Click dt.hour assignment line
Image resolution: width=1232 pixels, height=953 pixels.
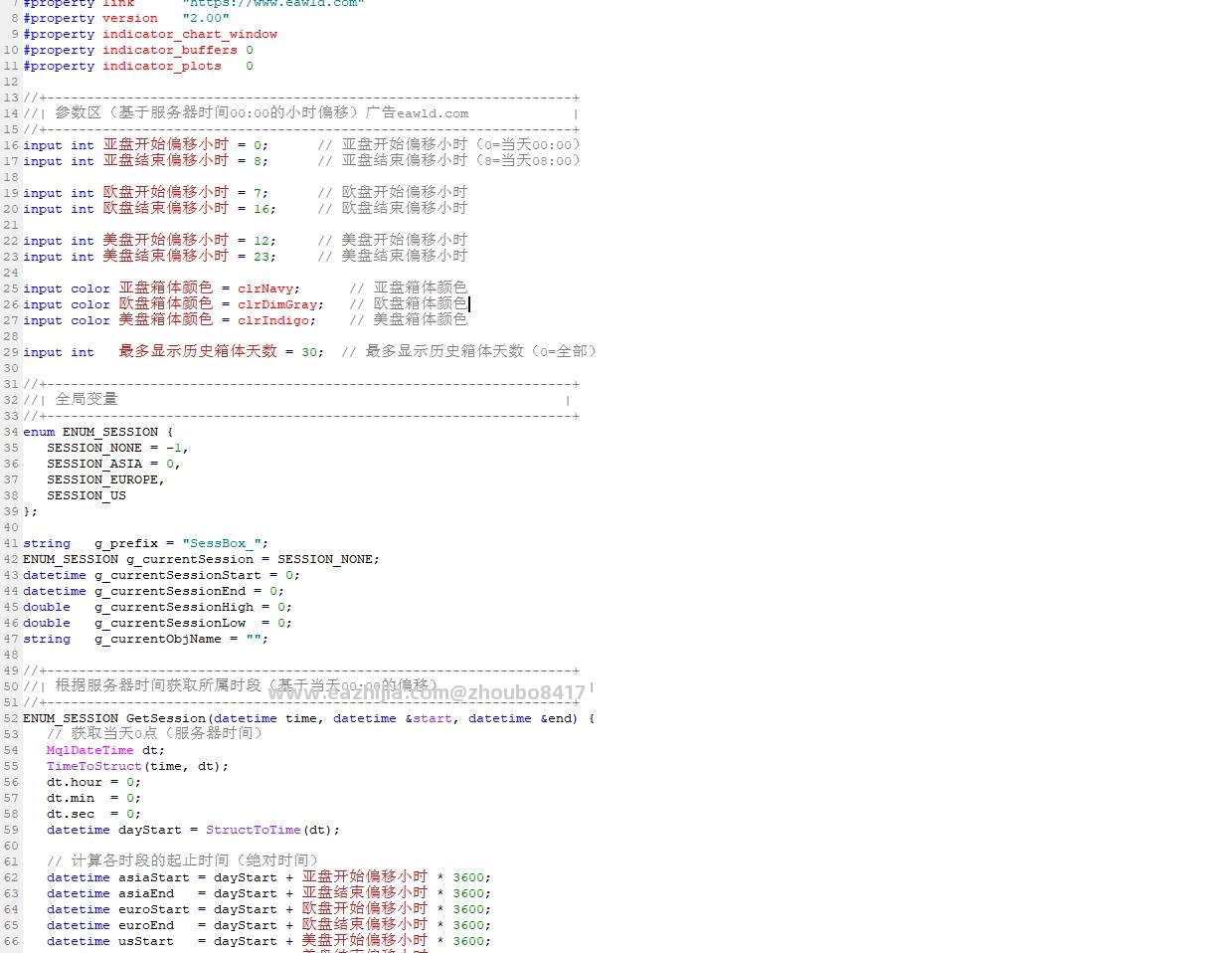pyautogui.click(x=93, y=782)
